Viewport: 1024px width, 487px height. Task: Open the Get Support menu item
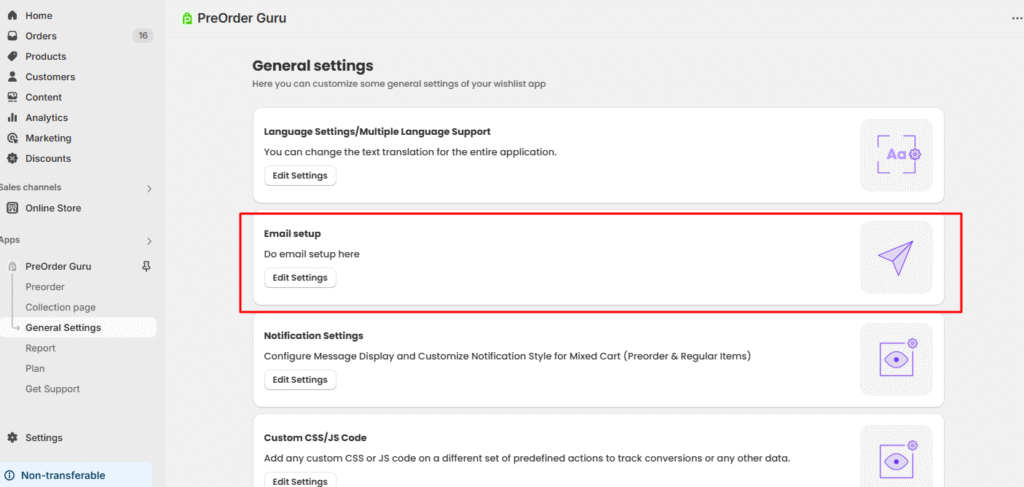pyautogui.click(x=52, y=389)
